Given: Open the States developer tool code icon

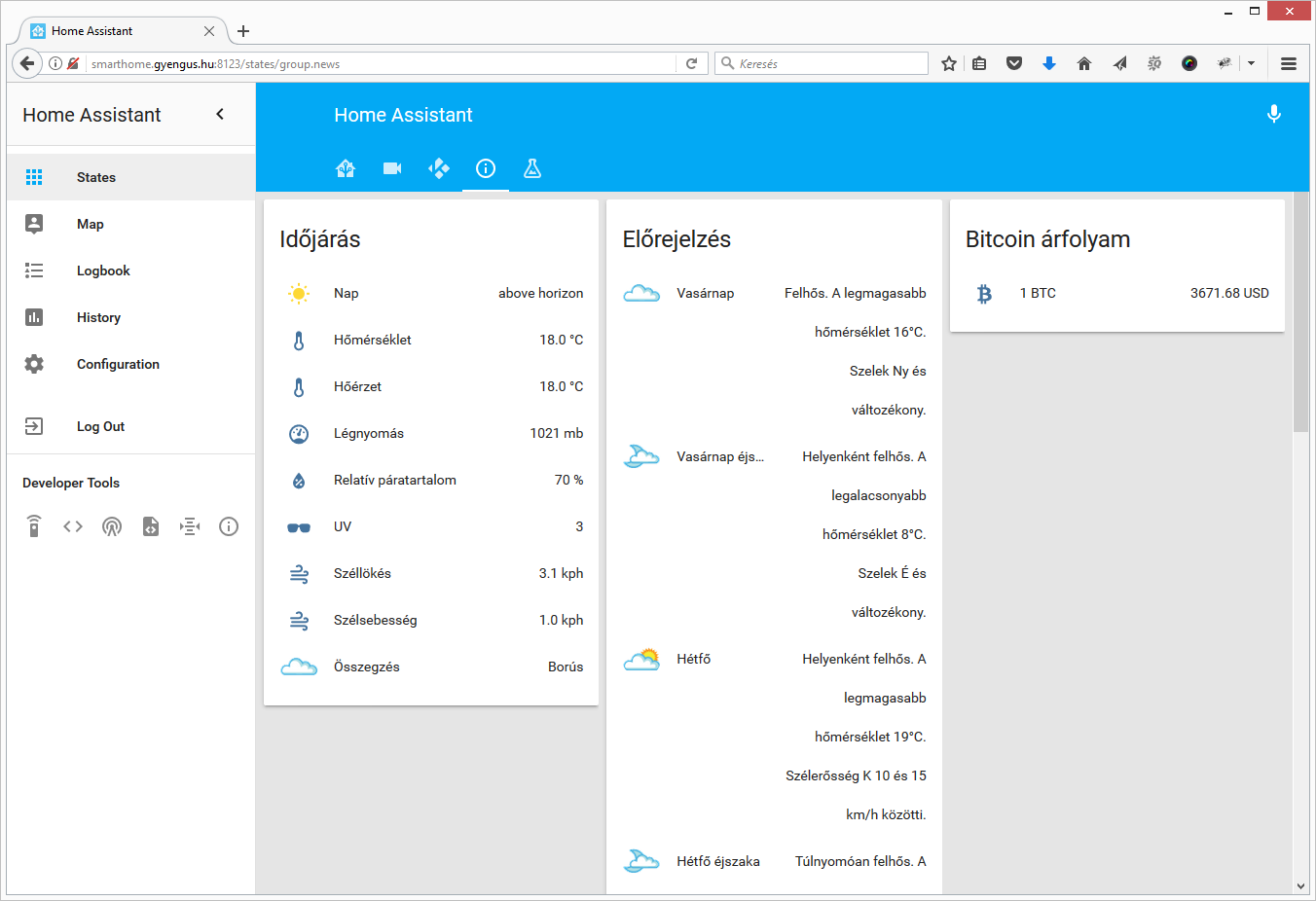Looking at the screenshot, I should [x=73, y=526].
